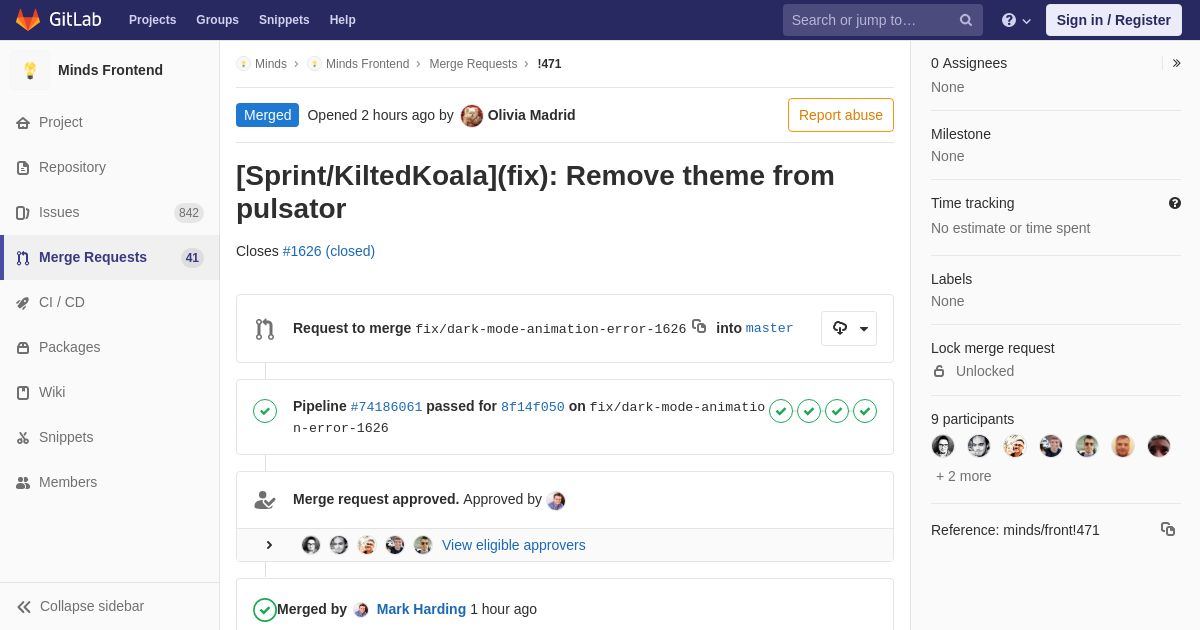Click the Issues count badge 842
The height and width of the screenshot is (630, 1200).
189,212
